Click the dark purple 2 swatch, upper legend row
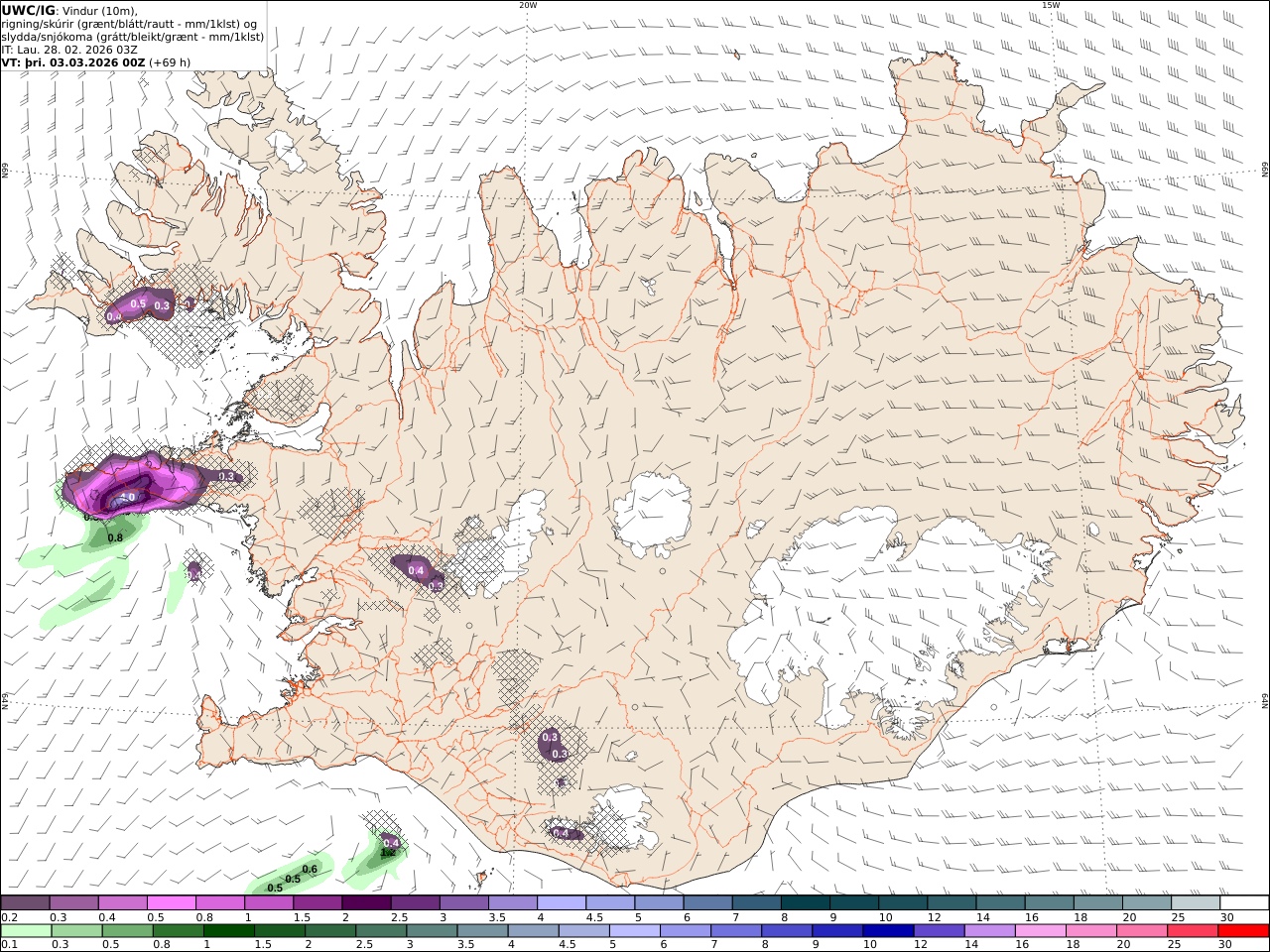The height and width of the screenshot is (952, 1270). click(366, 902)
